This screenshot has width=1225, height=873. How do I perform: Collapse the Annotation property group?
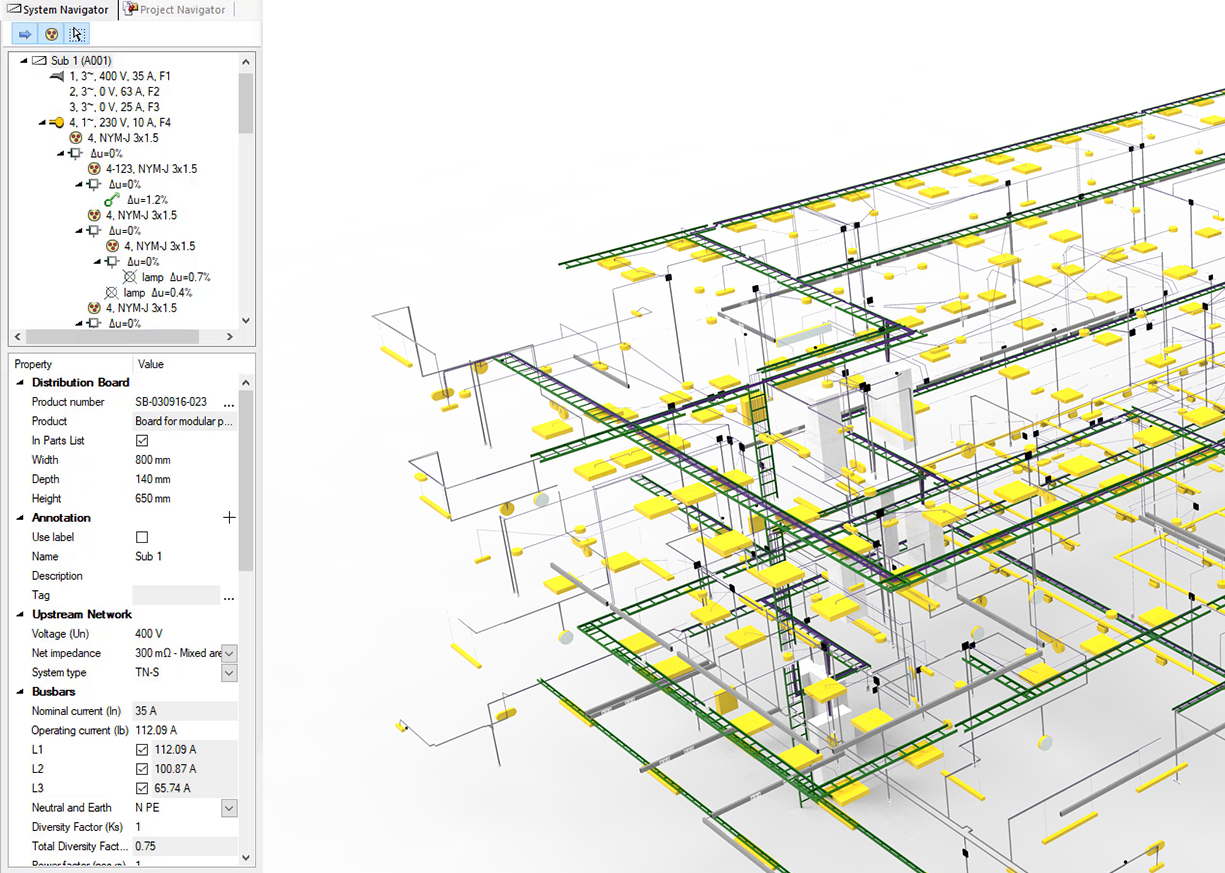(20, 518)
